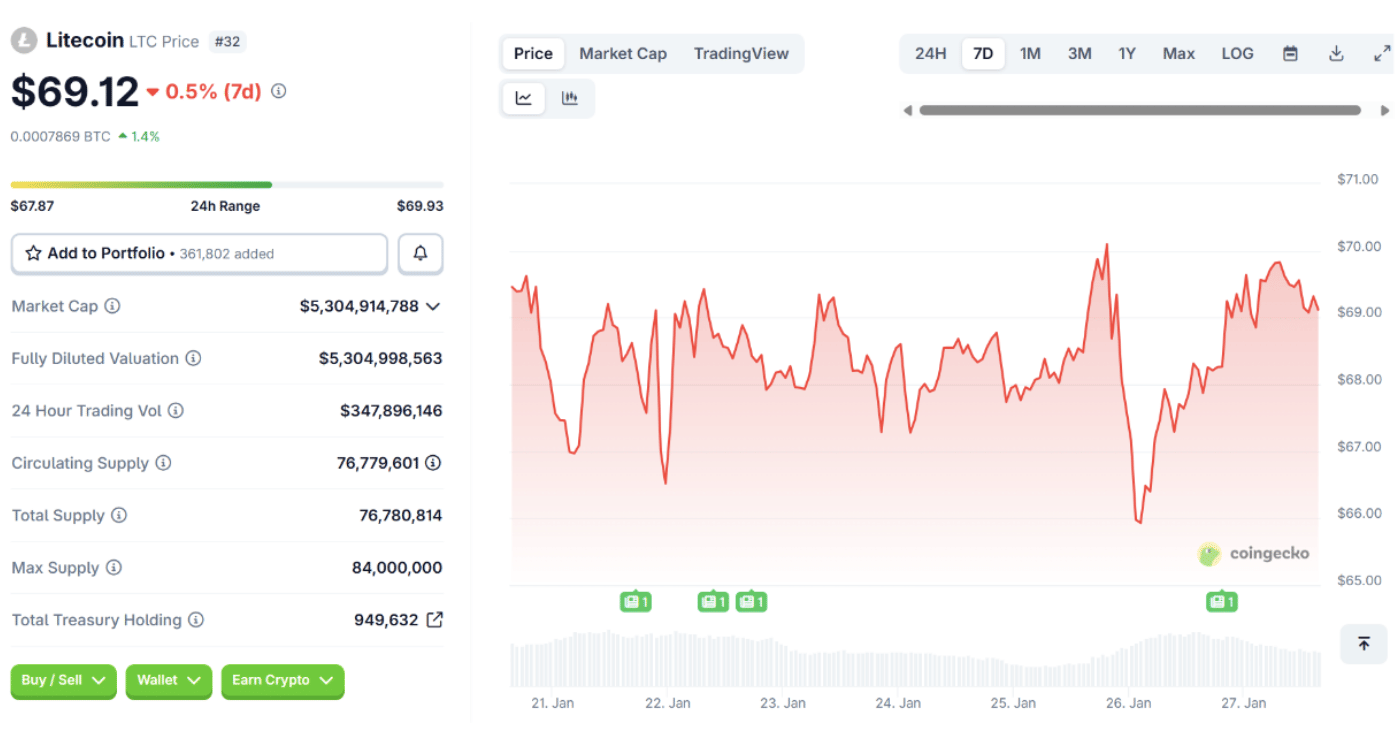Click the Market Cap info icon
Image resolution: width=1395 pixels, height=731 pixels.
click(x=113, y=306)
